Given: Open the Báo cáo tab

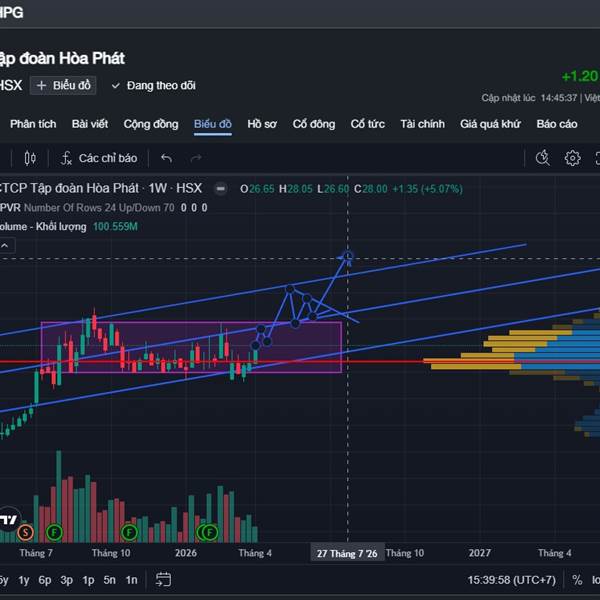Looking at the screenshot, I should click(x=557, y=124).
